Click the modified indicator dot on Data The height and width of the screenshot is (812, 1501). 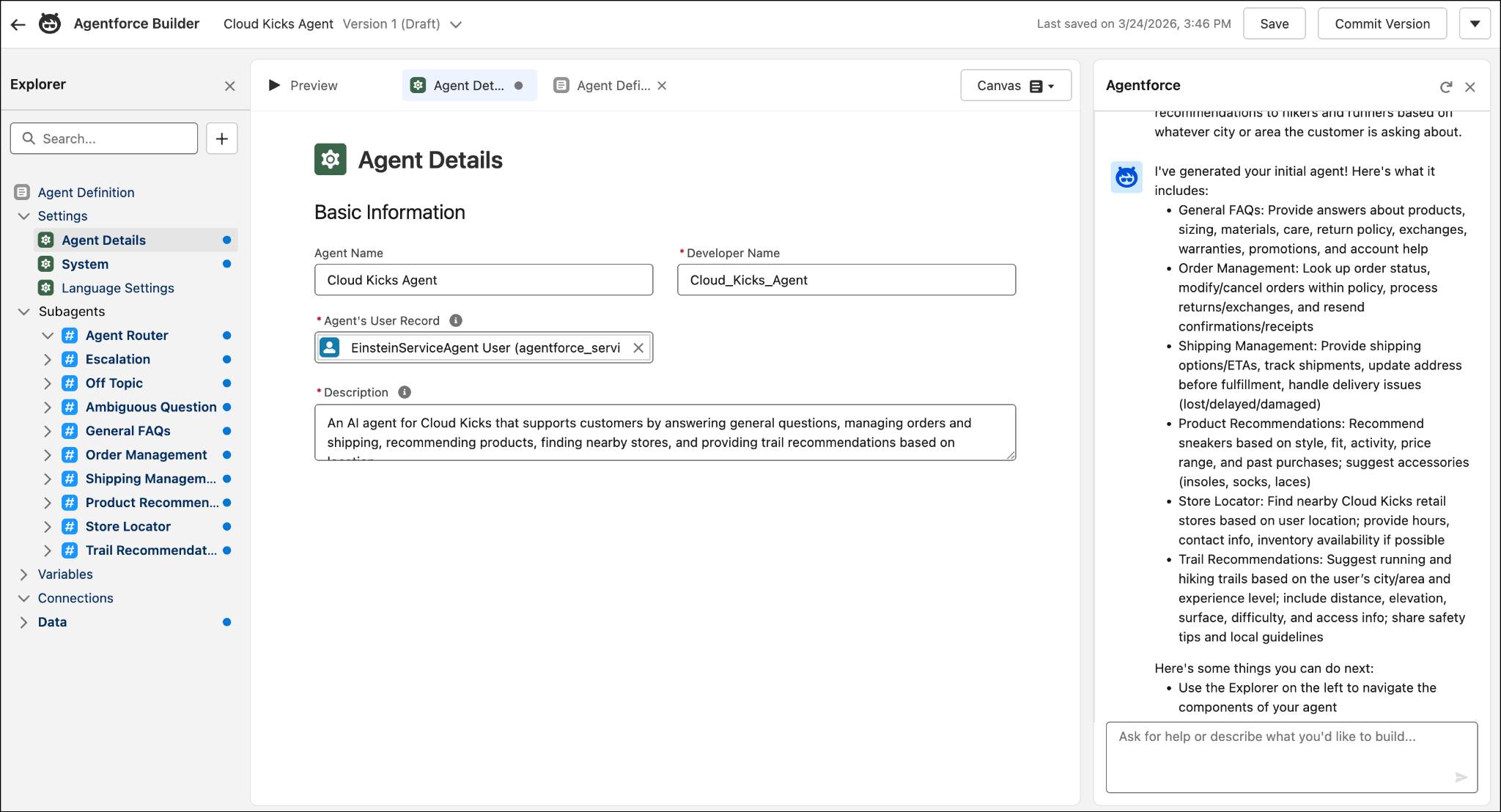(227, 621)
